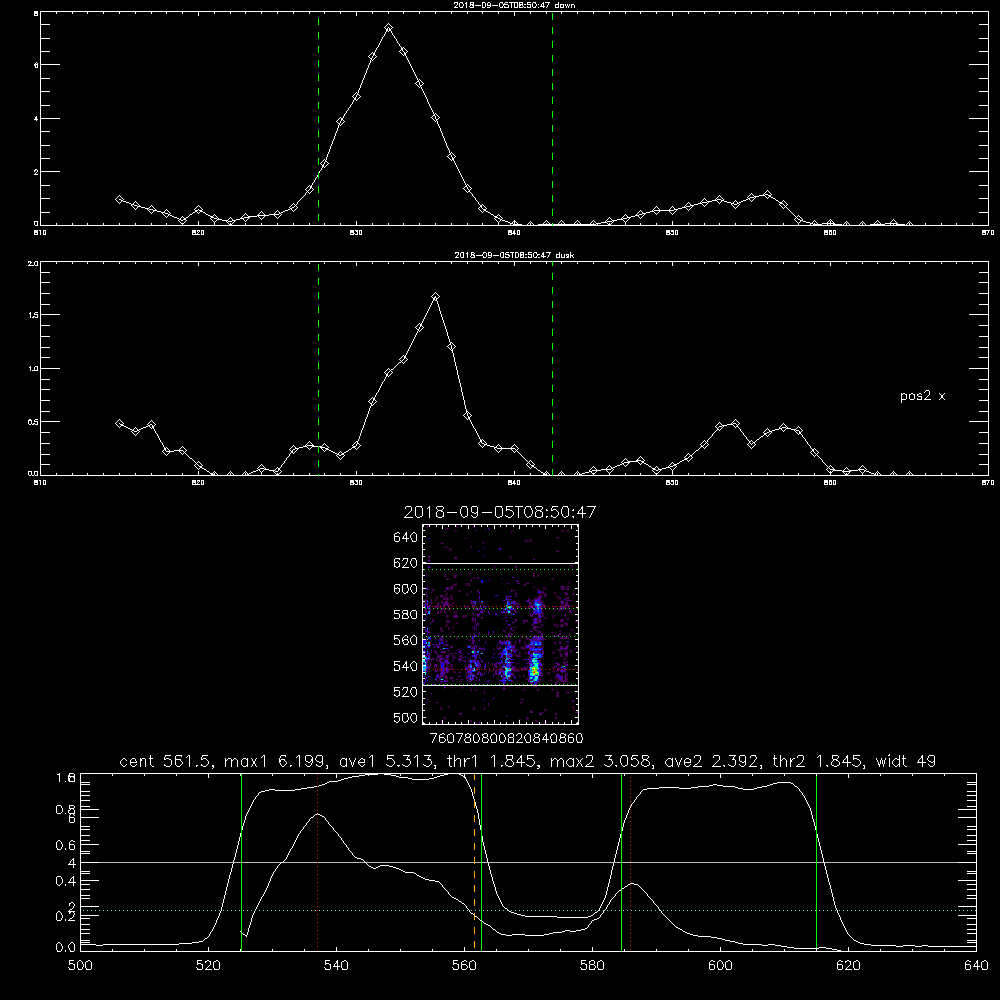Click the red dotted line at 537 in bottom plot
The height and width of the screenshot is (1000, 1000).
tap(318, 862)
